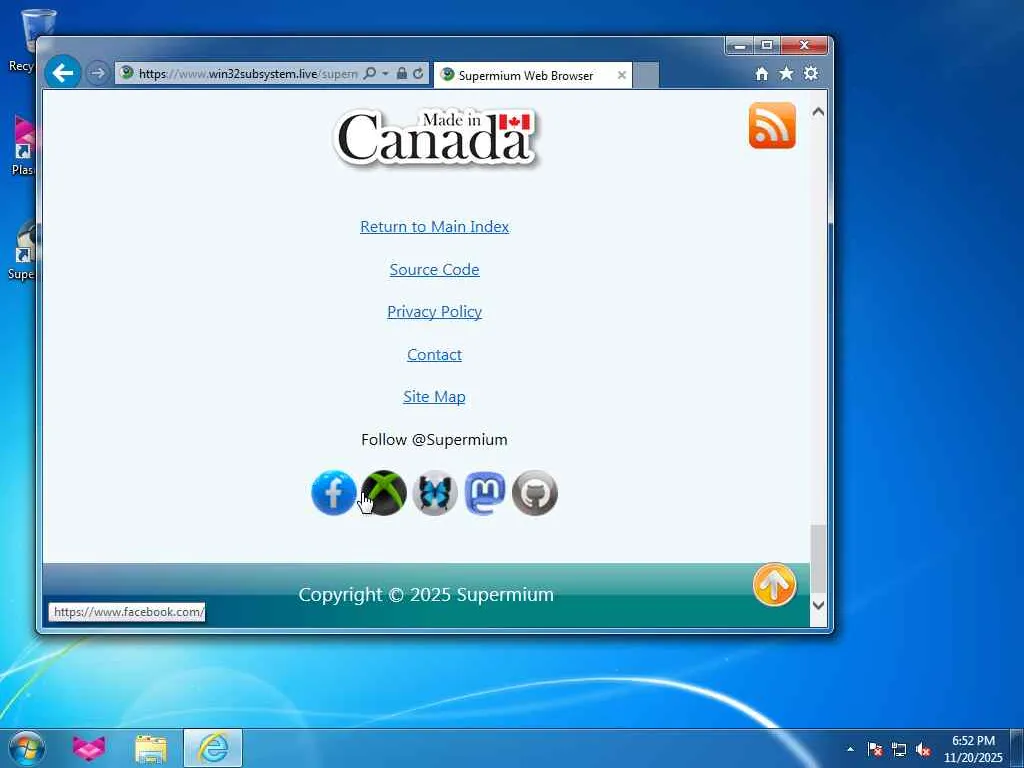Open the Tools gear icon
The image size is (1024, 768).
point(810,73)
